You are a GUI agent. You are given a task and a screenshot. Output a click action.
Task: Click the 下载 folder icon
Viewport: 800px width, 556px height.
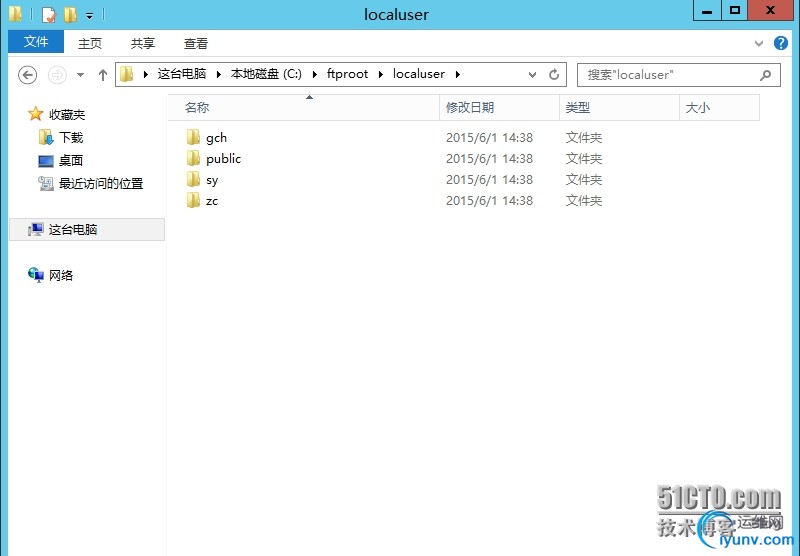point(46,137)
